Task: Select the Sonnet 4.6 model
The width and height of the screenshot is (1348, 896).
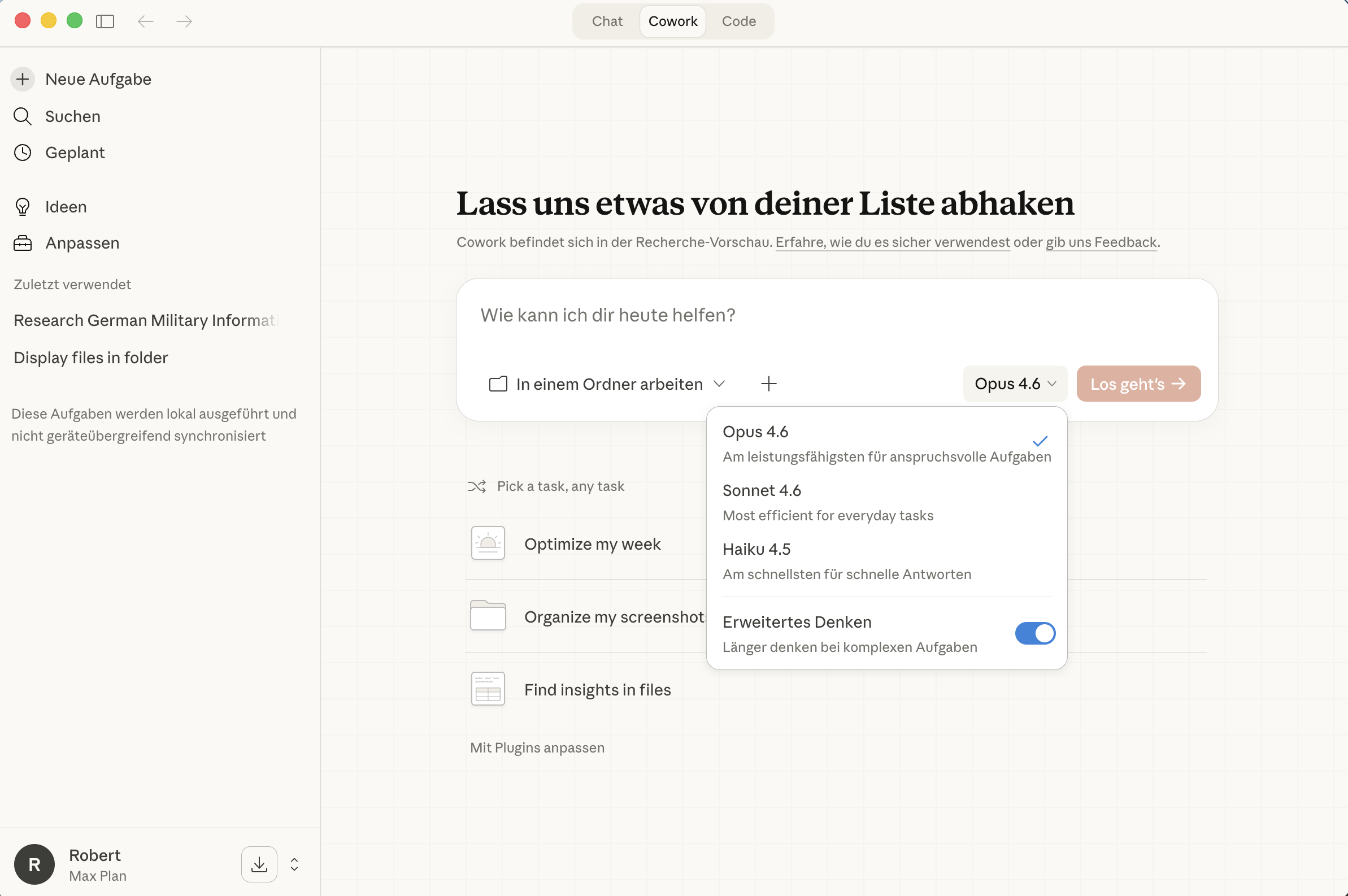Action: point(762,490)
